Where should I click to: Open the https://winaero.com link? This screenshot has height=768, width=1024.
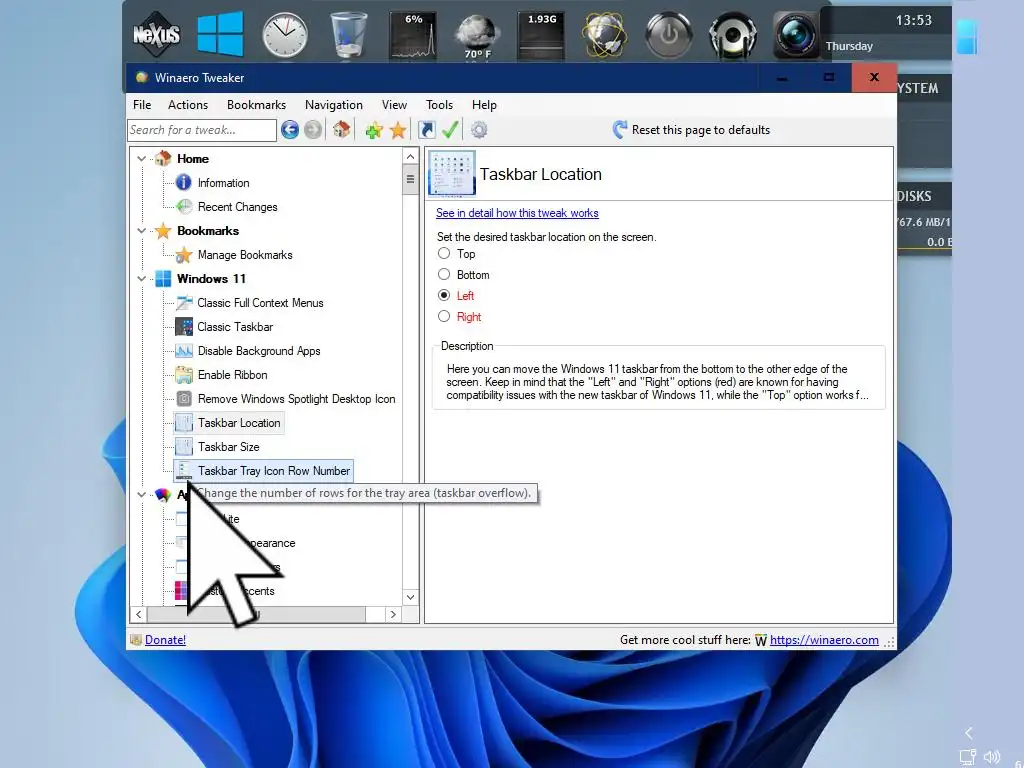click(x=824, y=640)
